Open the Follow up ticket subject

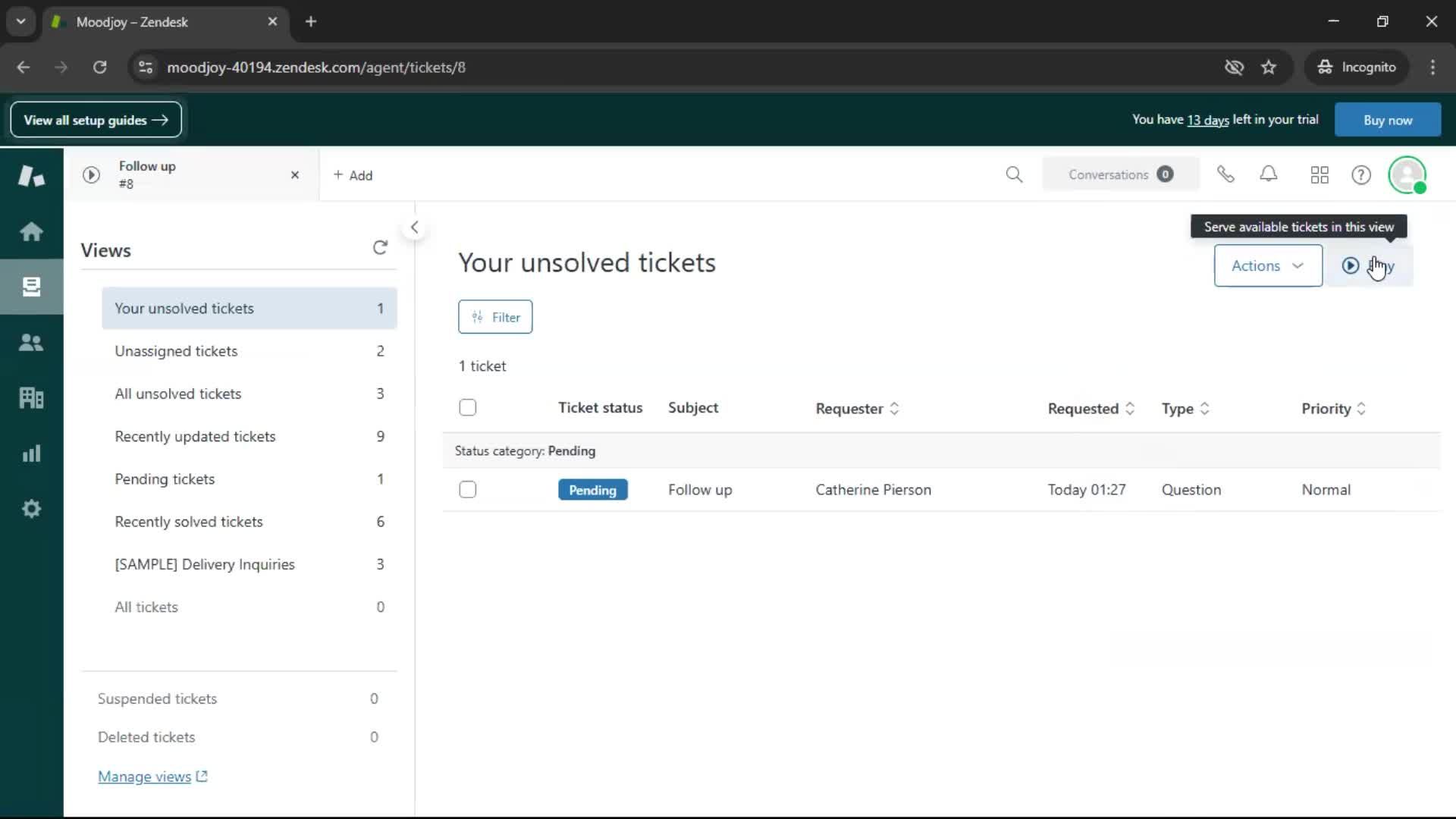point(700,490)
